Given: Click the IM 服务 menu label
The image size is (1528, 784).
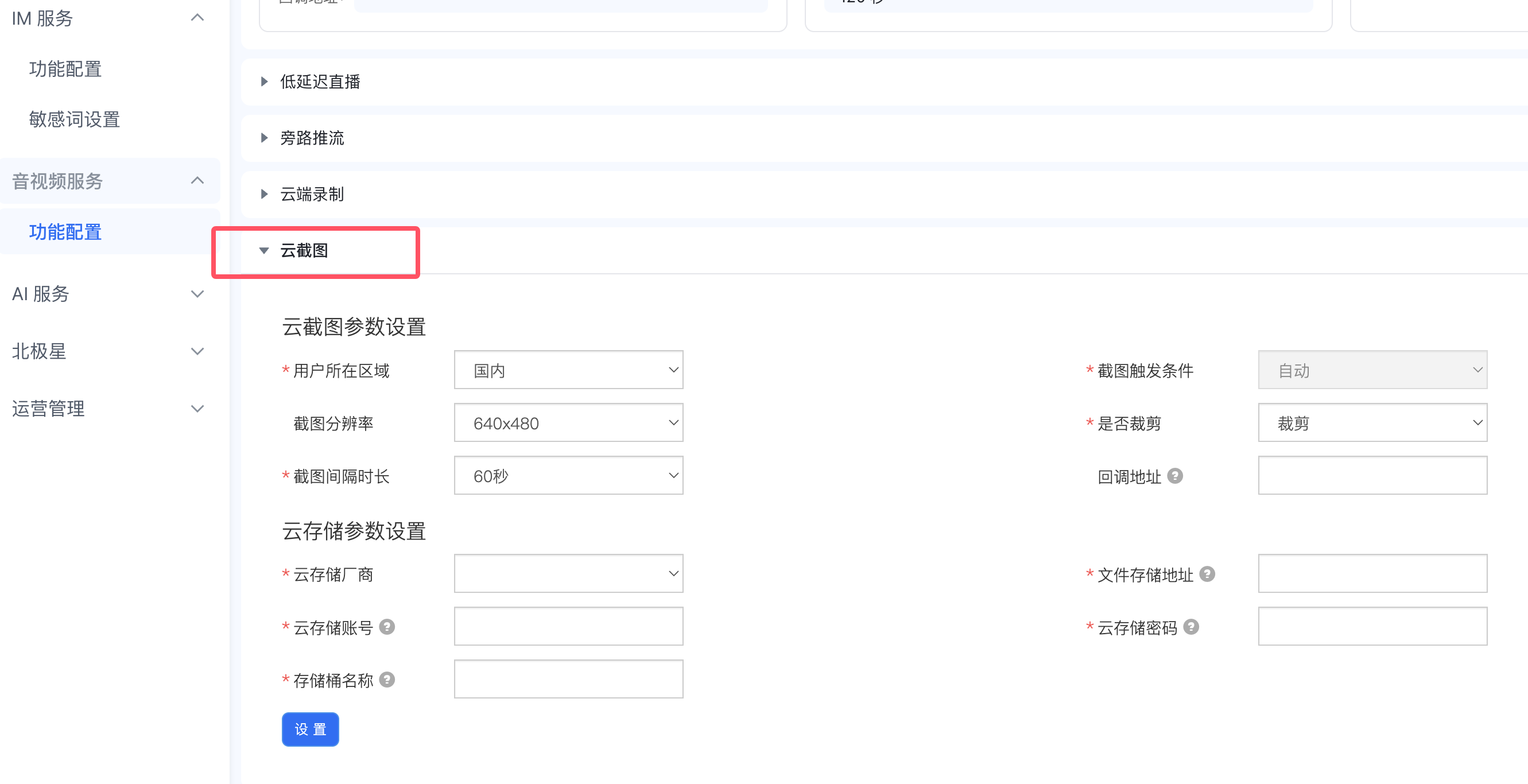Looking at the screenshot, I should coord(42,18).
